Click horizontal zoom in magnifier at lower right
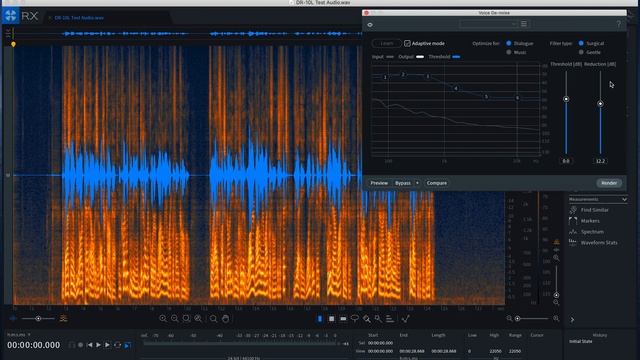 click(x=556, y=318)
